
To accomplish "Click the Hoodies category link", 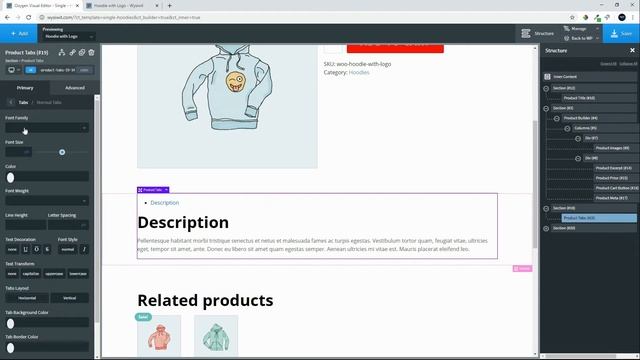I will [359, 72].
